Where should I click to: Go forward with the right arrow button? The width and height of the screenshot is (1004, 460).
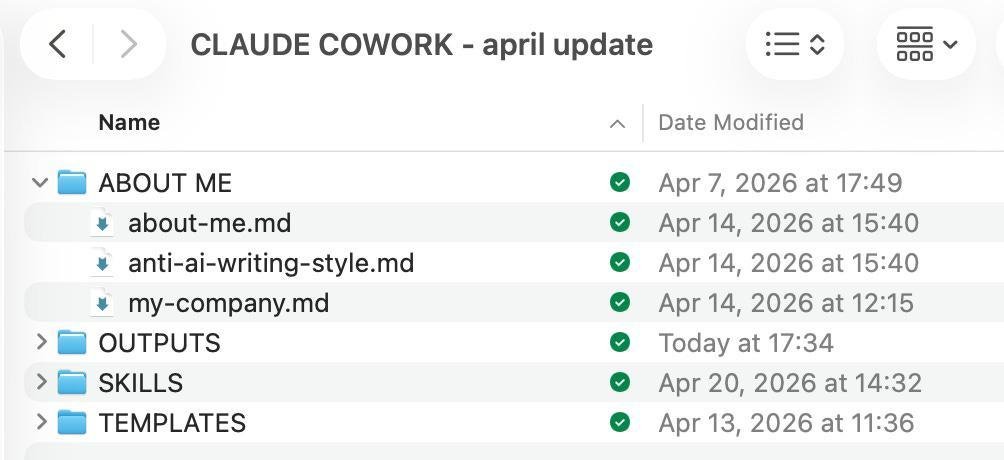coord(129,44)
